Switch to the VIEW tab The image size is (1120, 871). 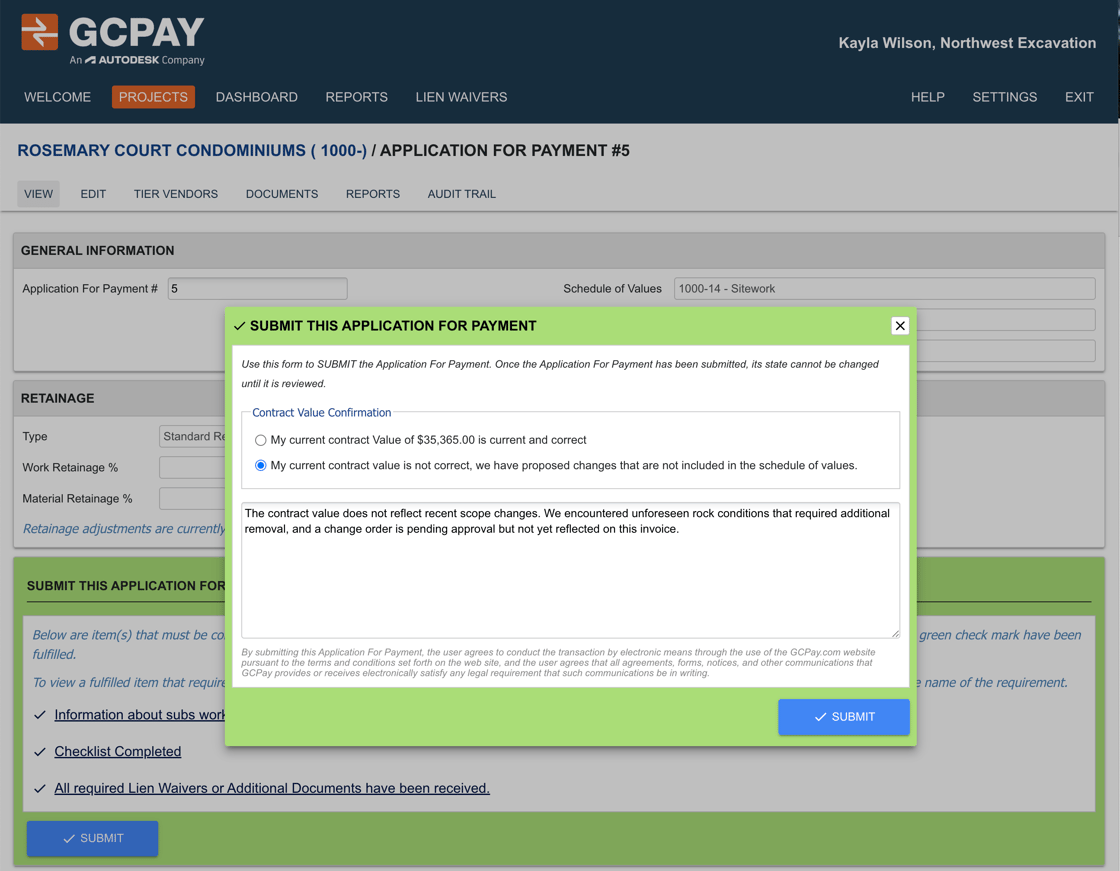click(39, 194)
